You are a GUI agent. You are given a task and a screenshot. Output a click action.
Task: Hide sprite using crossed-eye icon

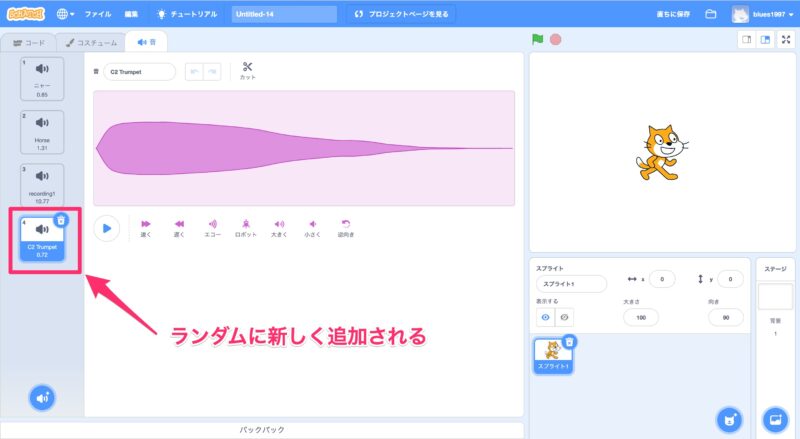(x=565, y=316)
